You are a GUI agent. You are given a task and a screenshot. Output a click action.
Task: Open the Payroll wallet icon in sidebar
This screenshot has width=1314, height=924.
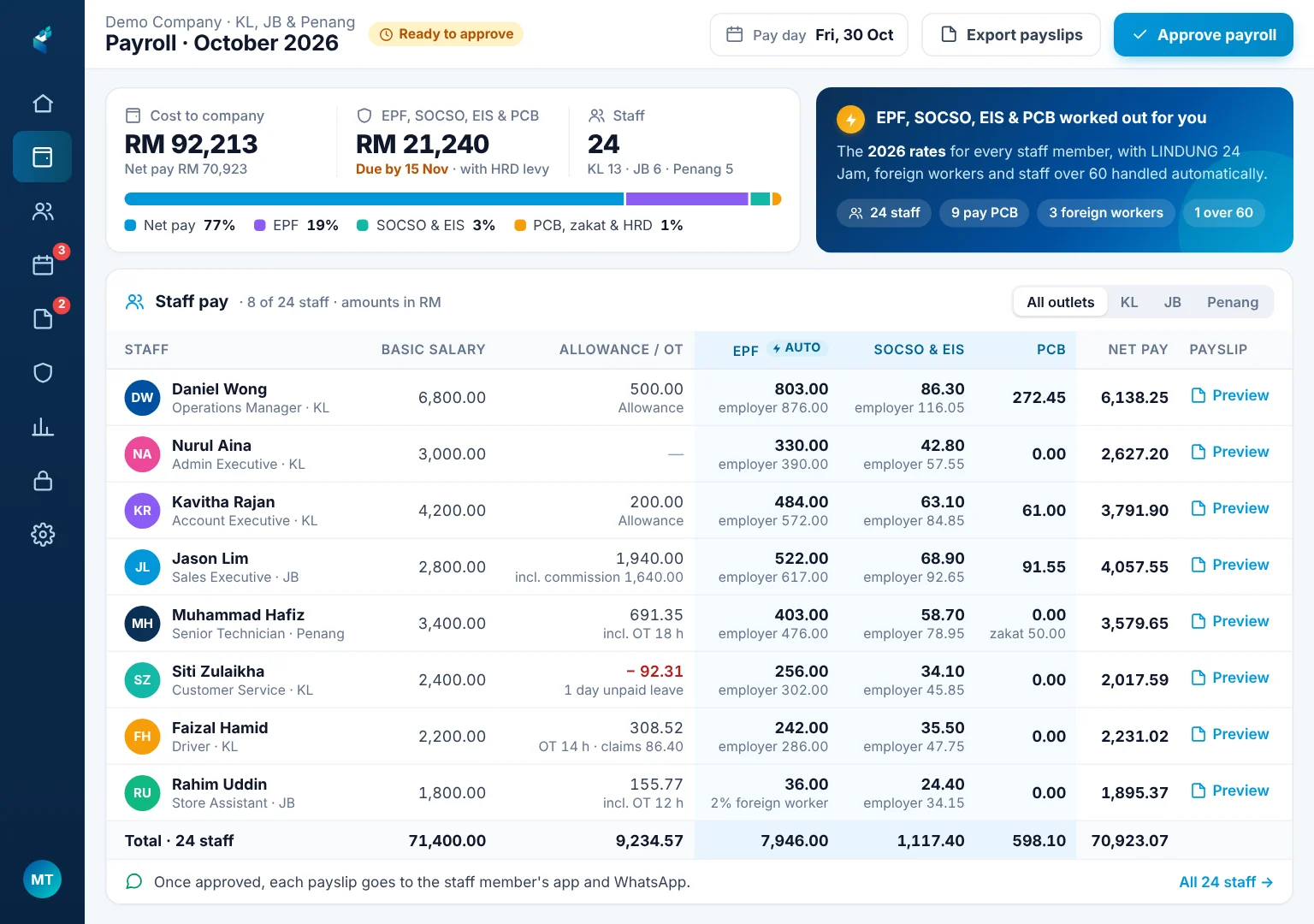(x=43, y=157)
